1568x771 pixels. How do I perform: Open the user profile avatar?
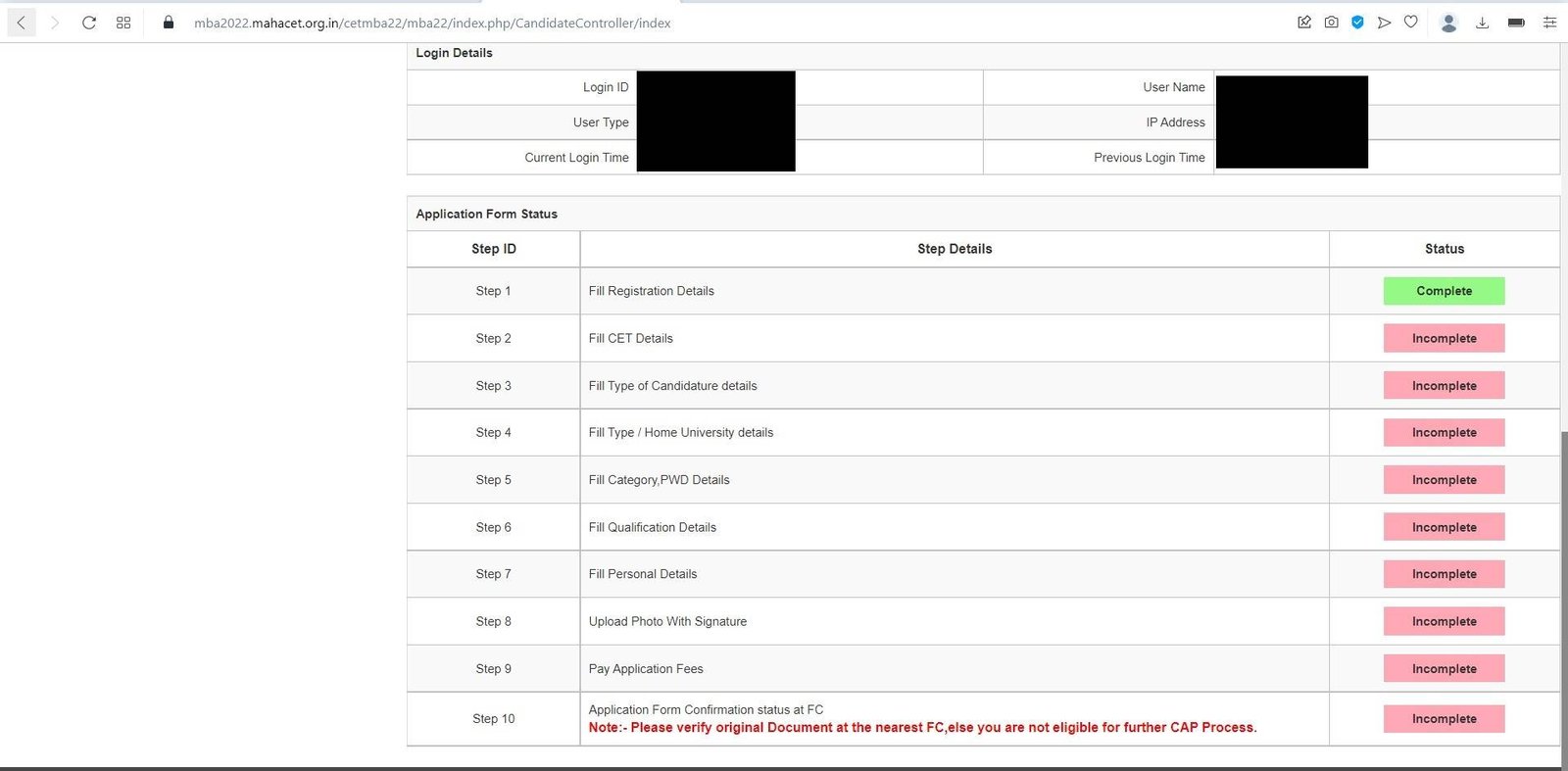(1448, 23)
